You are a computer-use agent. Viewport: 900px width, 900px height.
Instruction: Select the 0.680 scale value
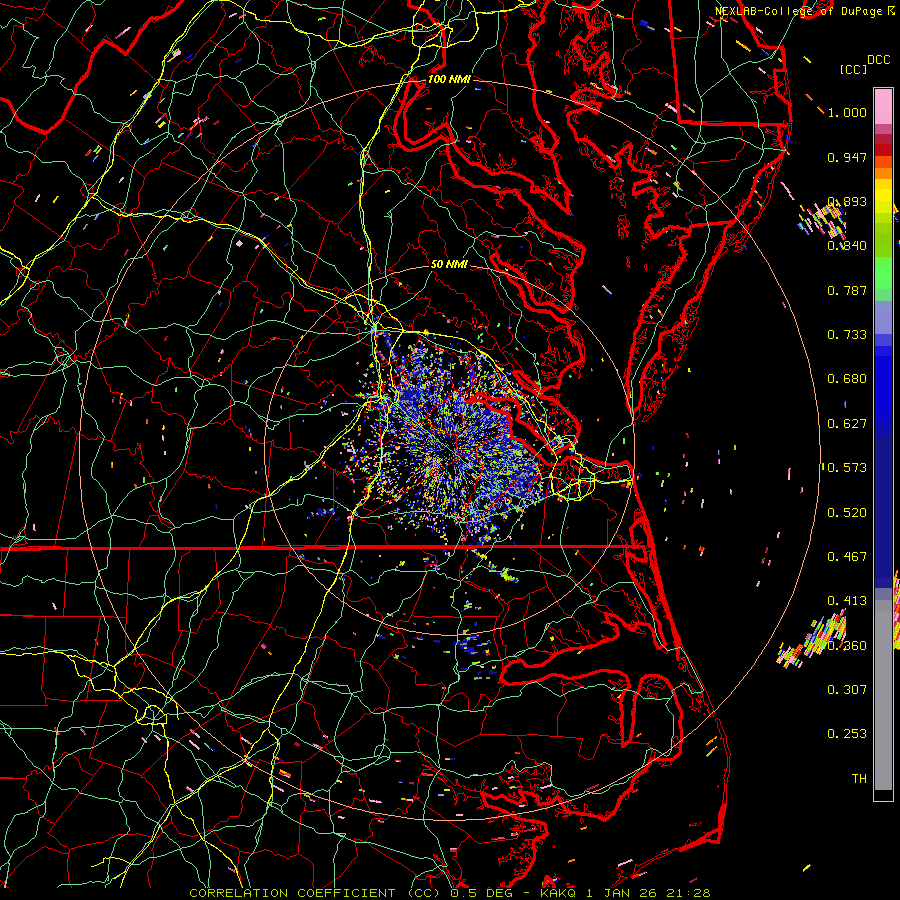(x=847, y=379)
